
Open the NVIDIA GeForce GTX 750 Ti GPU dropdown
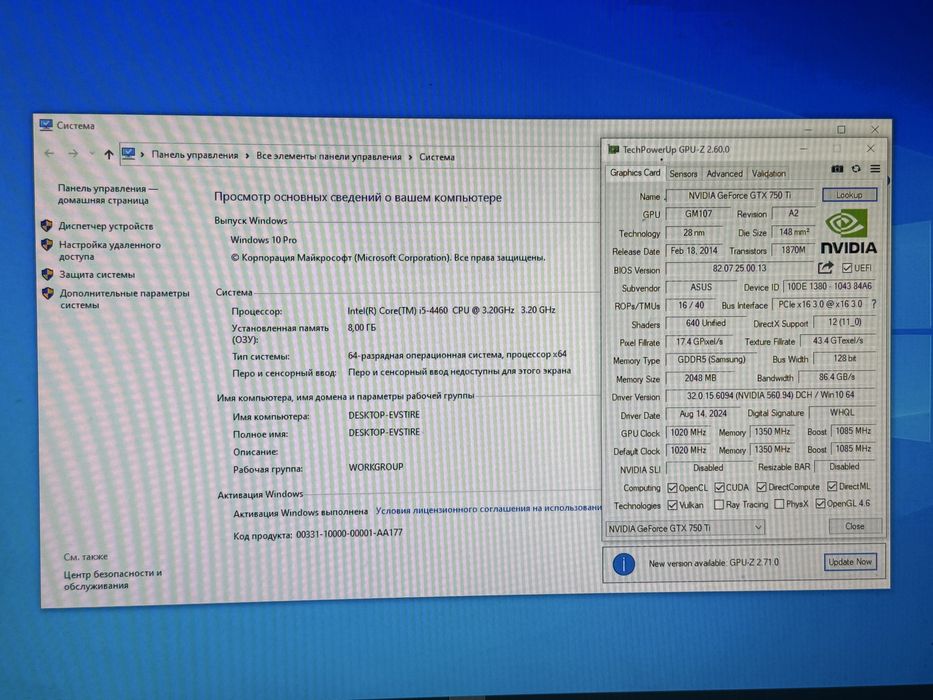(685, 528)
